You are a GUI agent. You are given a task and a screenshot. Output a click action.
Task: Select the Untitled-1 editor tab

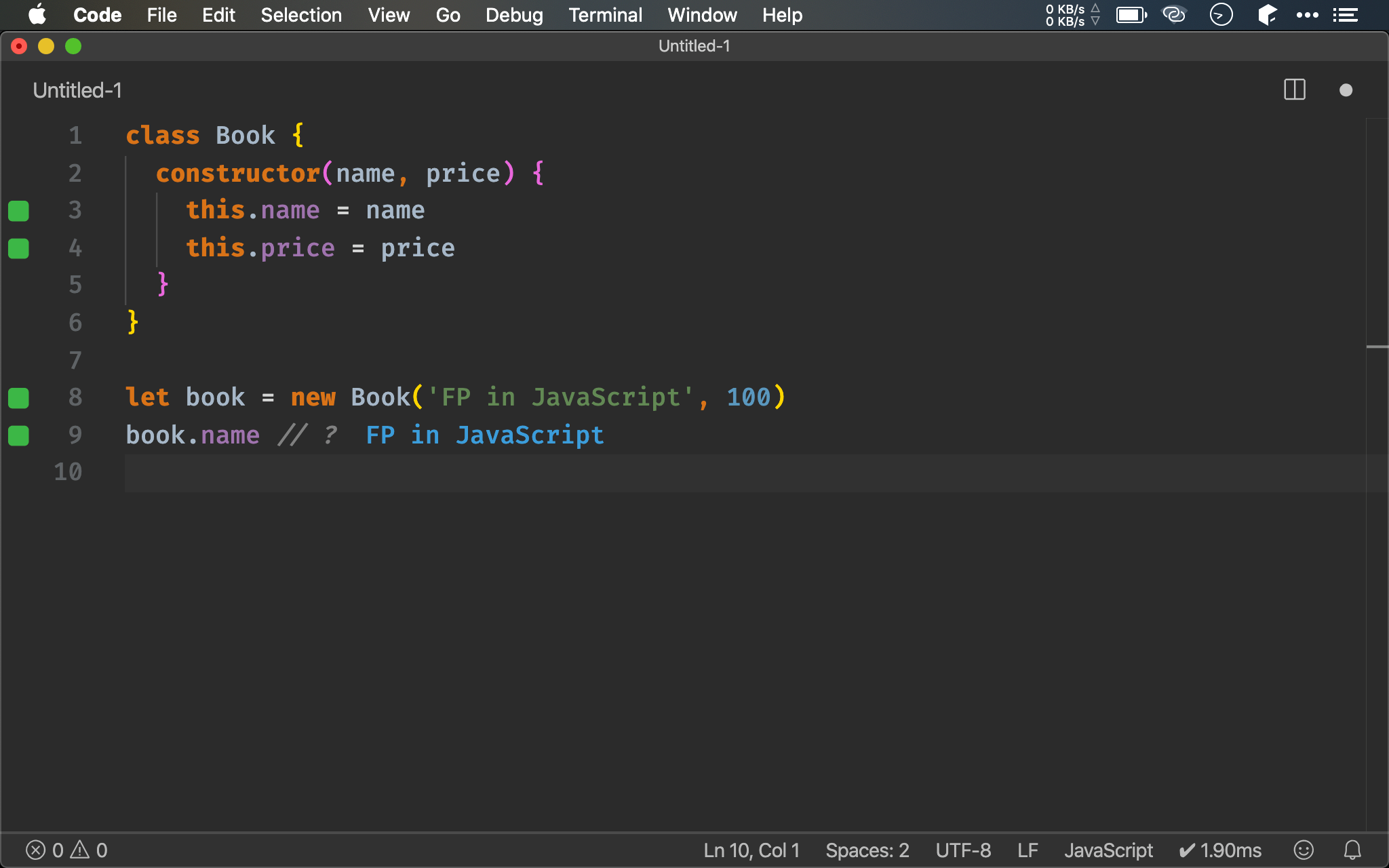point(77,90)
